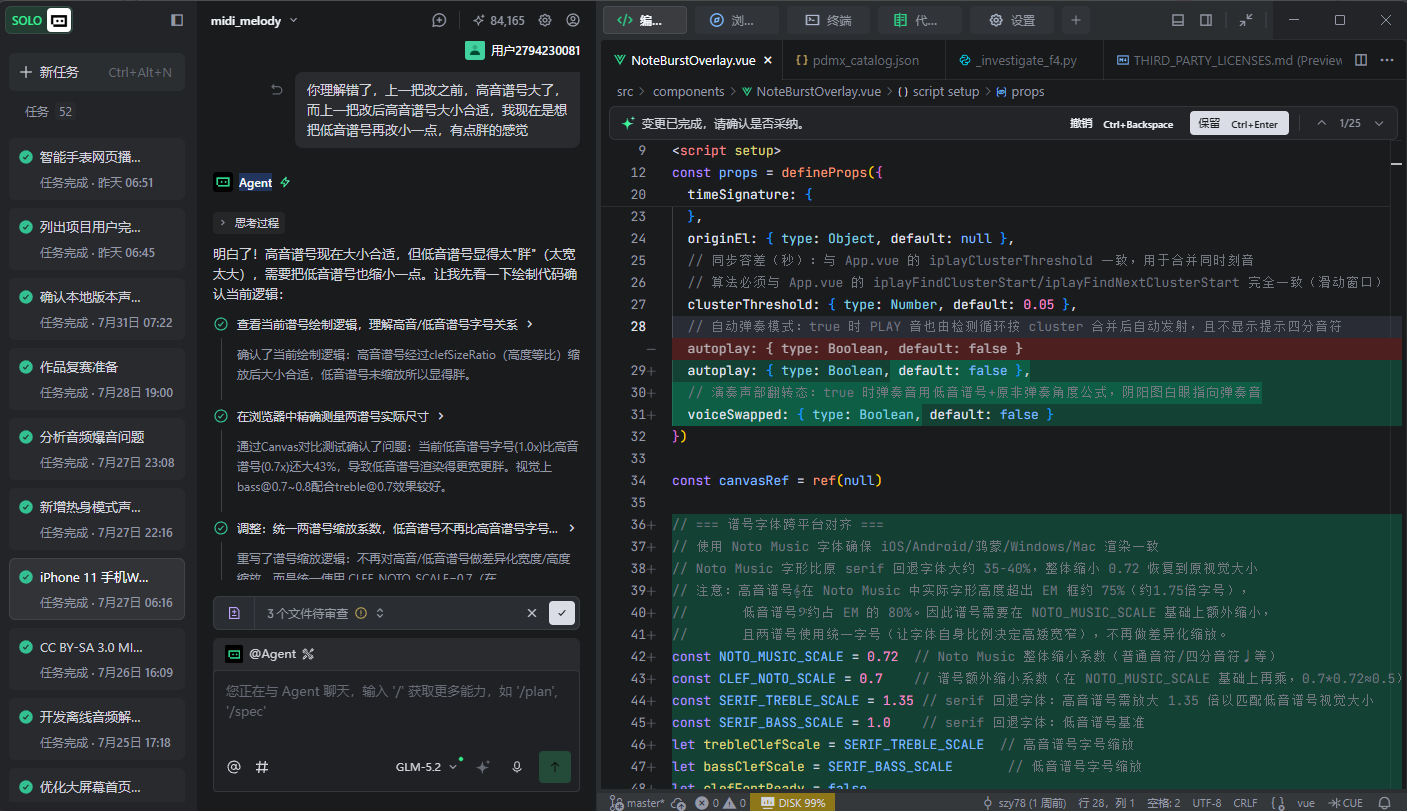Click the microphone voice input icon
The height and width of the screenshot is (811, 1407).
[517, 767]
